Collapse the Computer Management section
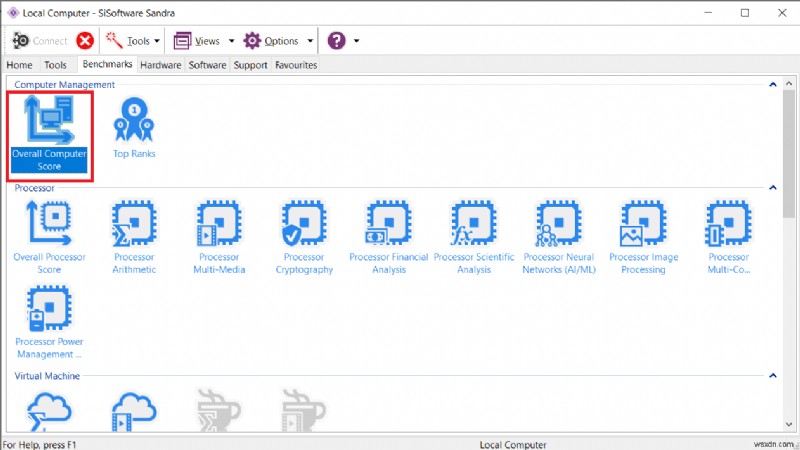Viewport: 800px width, 450px height. coord(773,85)
